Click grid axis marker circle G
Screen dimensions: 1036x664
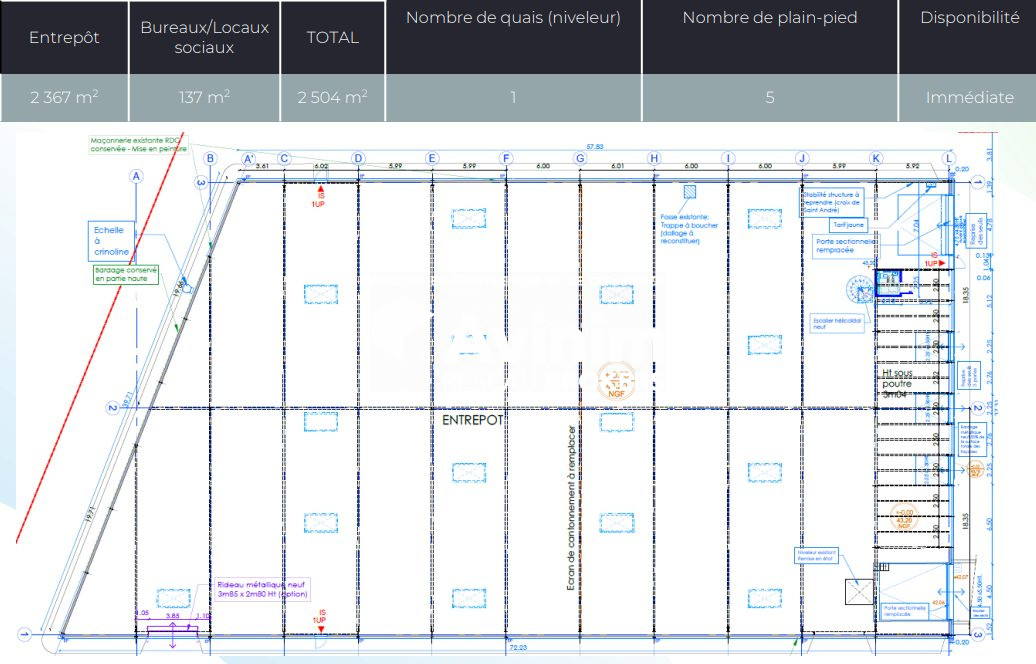[x=579, y=158]
